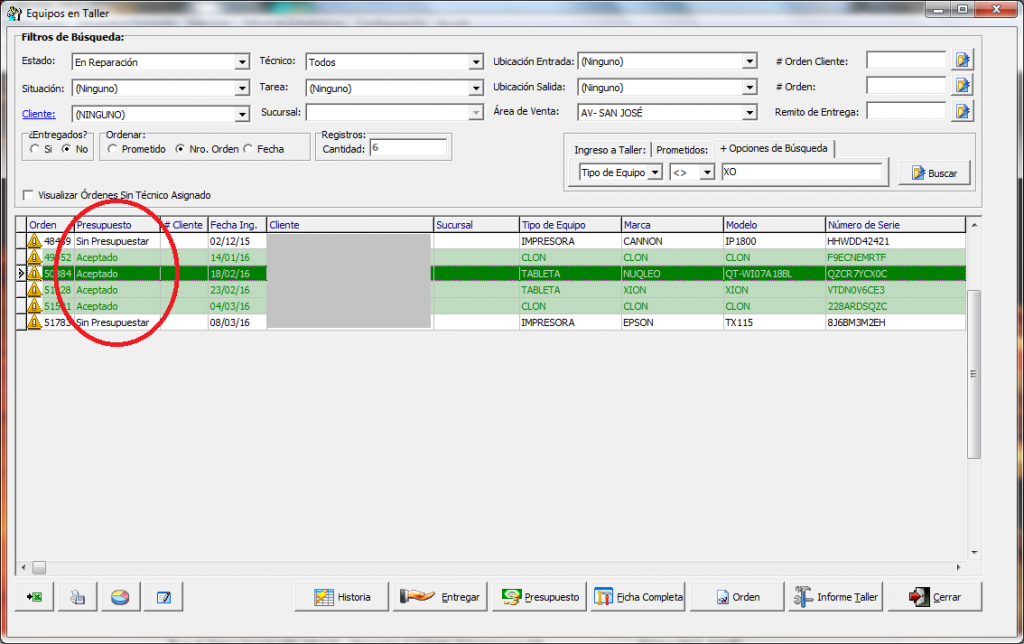Enable Visualizar Órdenes Sin Técnico Asignado checkbox
This screenshot has width=1024, height=644.
coord(28,195)
